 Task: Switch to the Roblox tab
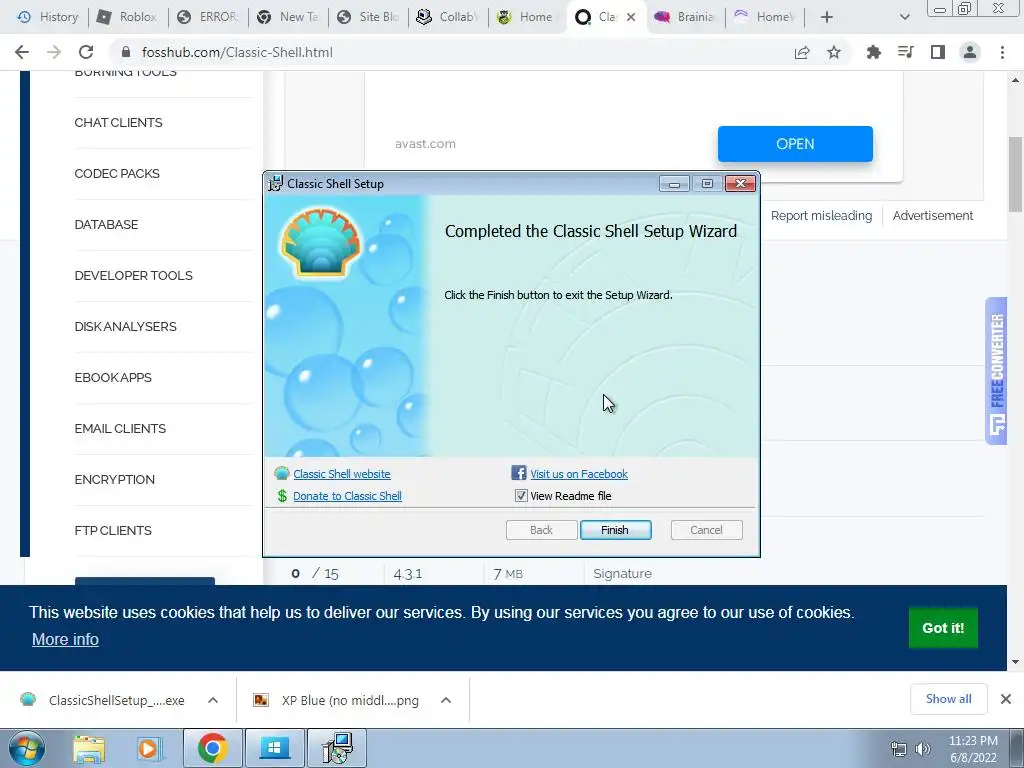click(128, 17)
